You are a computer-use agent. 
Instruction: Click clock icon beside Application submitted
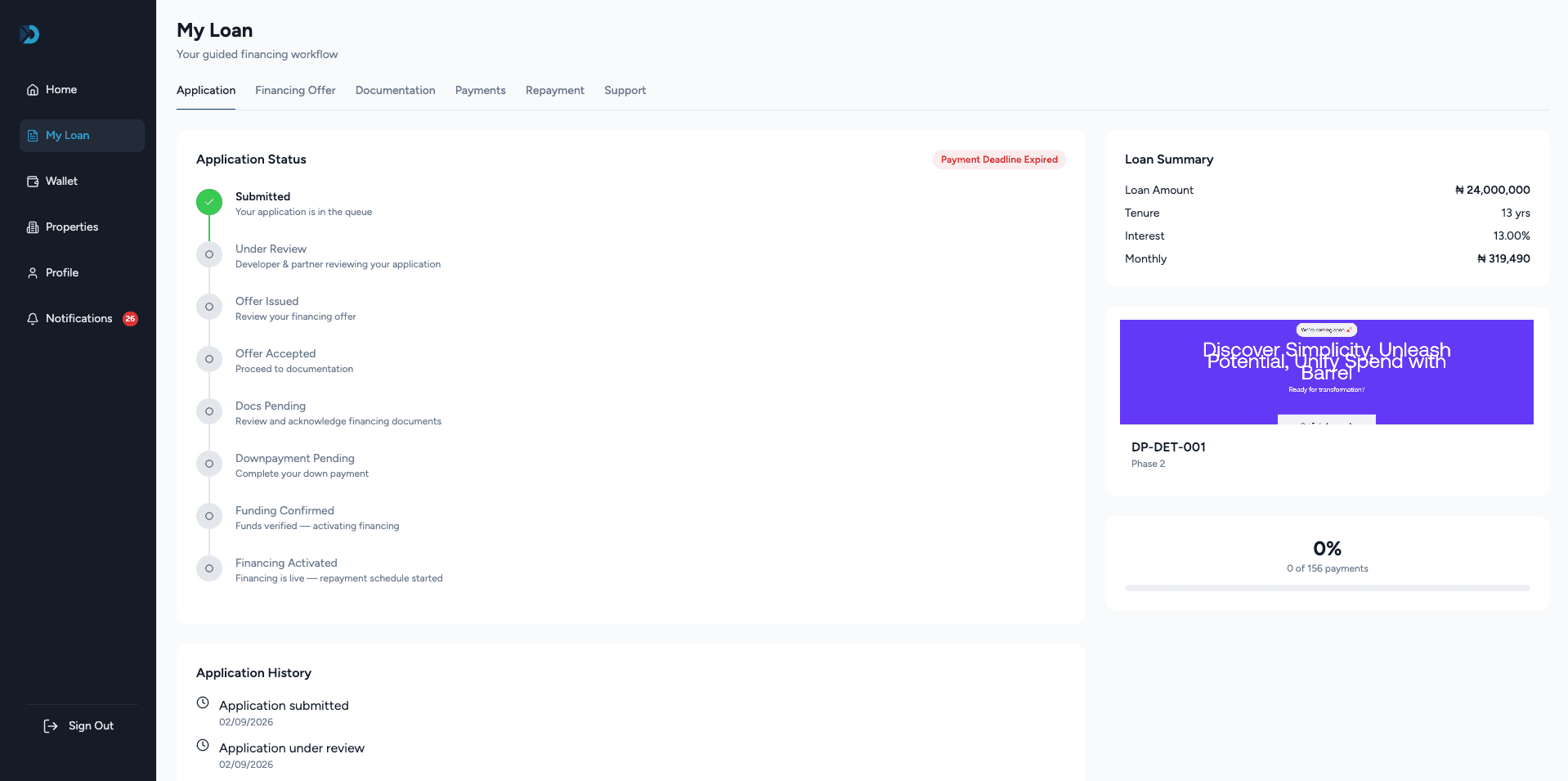click(203, 702)
